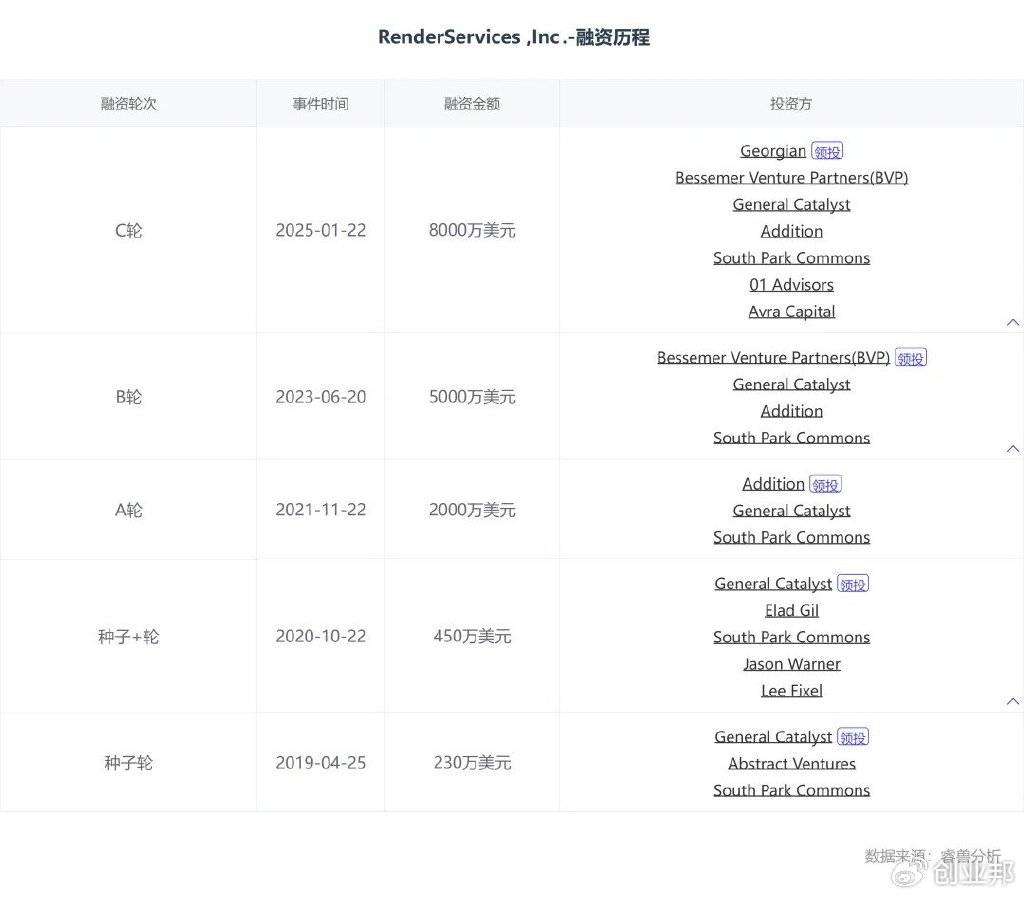Open the Elad Gil investor link

pos(792,610)
